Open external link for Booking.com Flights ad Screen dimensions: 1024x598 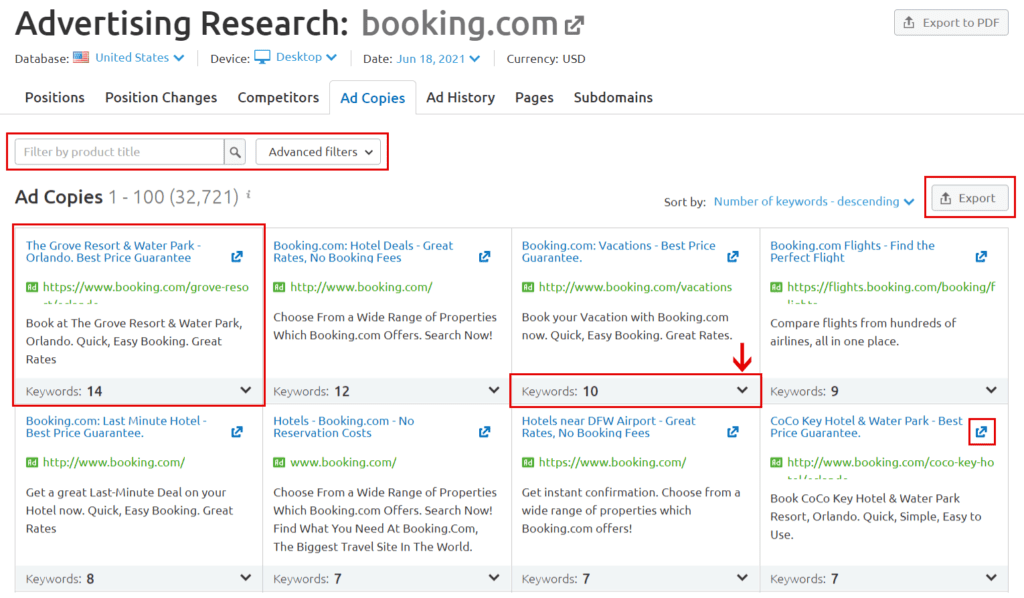[981, 257]
